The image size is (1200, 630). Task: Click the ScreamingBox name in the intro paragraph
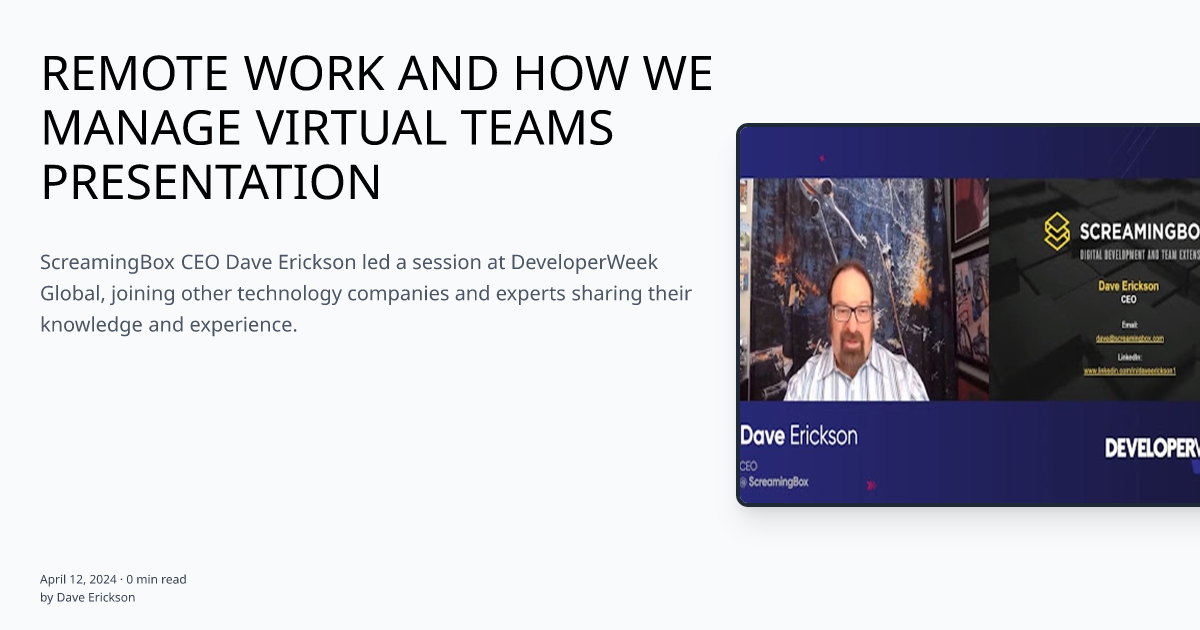(x=100, y=262)
